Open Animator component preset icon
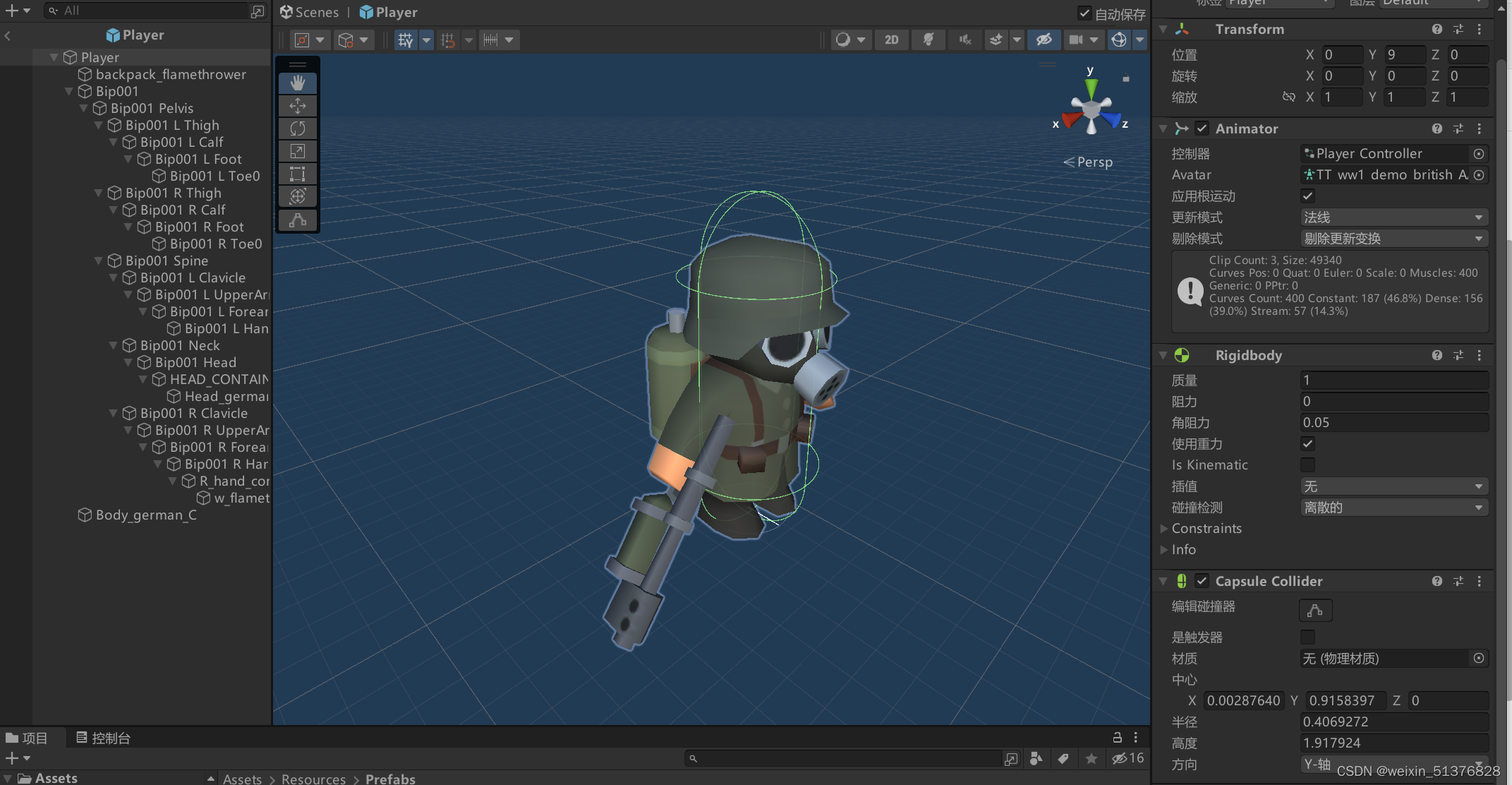The image size is (1512, 785). click(1458, 128)
